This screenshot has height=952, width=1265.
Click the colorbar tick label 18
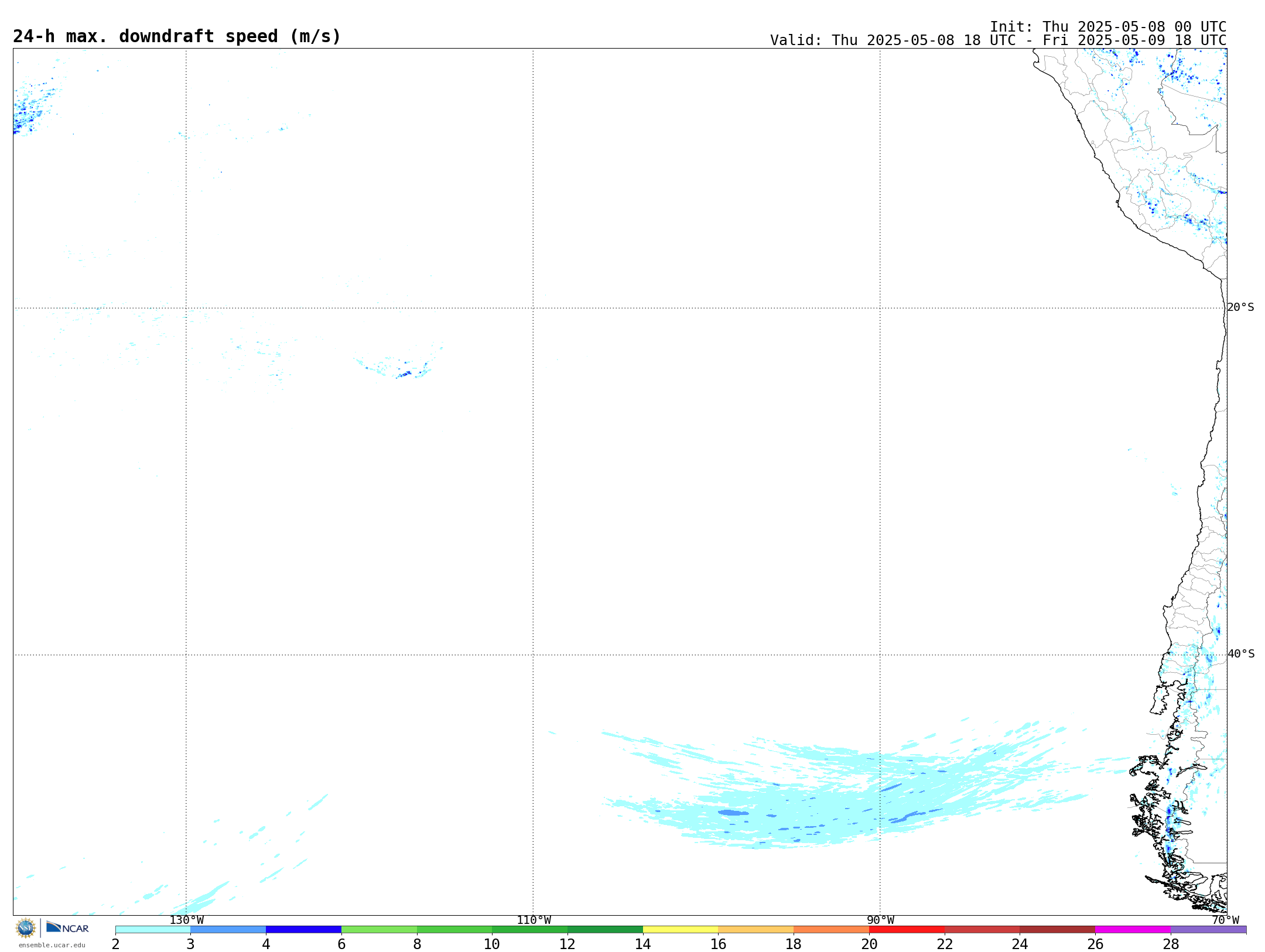coord(794,944)
